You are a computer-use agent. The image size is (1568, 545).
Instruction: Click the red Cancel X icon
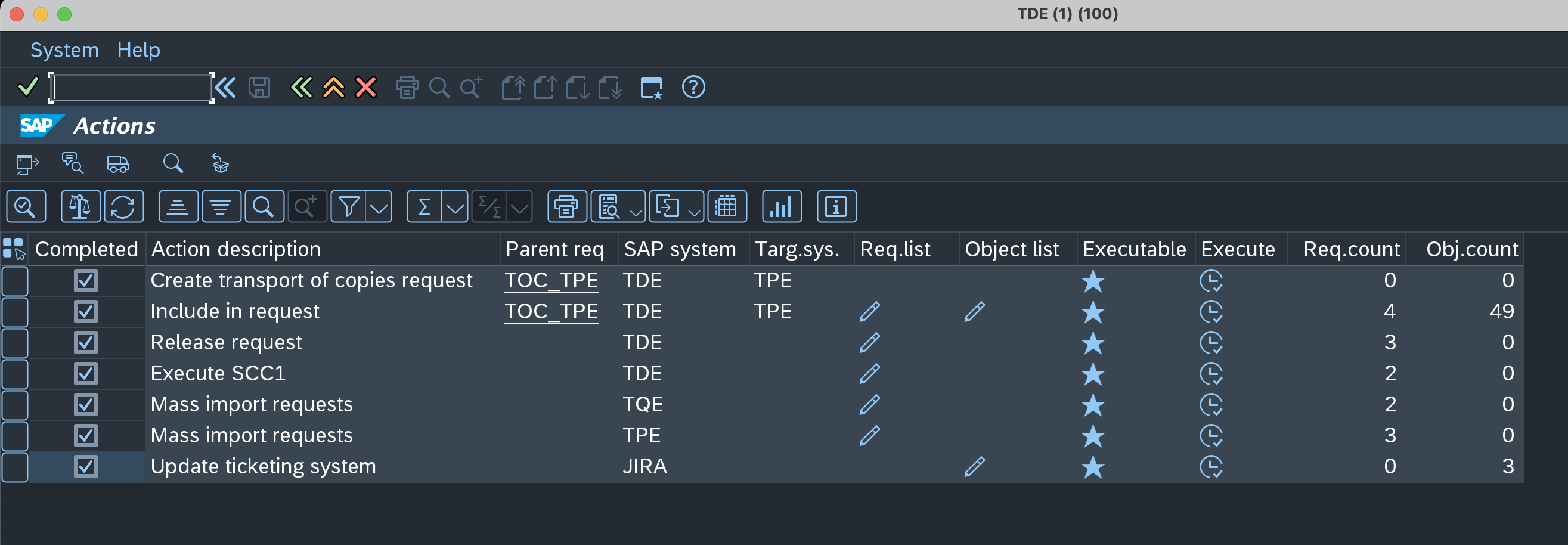(366, 87)
